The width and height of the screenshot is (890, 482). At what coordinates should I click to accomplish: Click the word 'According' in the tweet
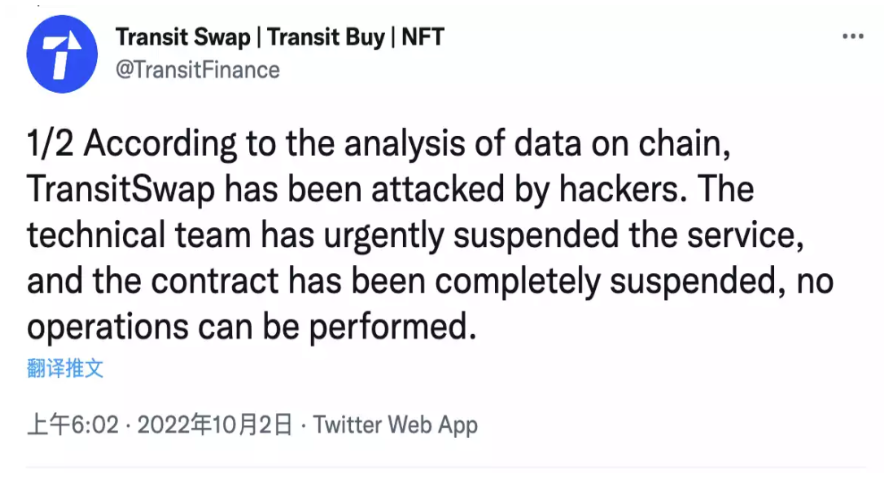[x=160, y=144]
